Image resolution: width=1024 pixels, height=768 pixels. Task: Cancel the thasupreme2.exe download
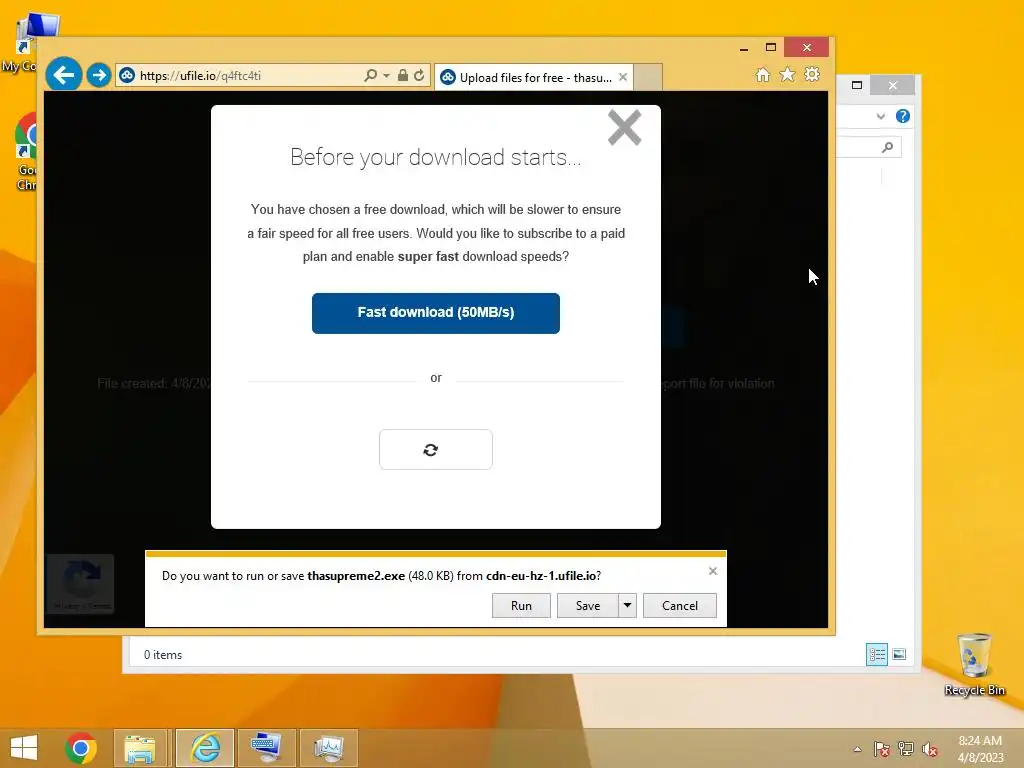tap(680, 605)
